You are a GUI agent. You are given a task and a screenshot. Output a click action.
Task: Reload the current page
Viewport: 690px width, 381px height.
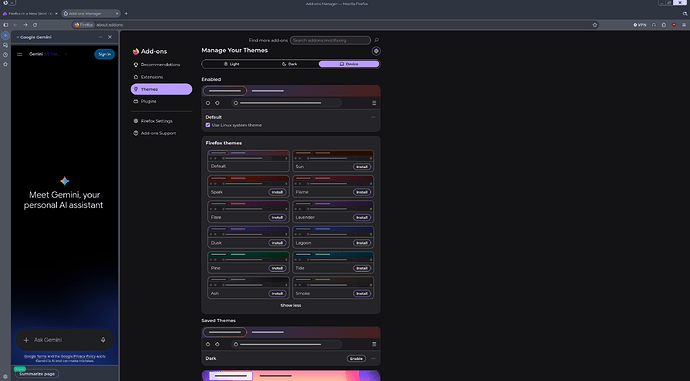click(x=35, y=25)
